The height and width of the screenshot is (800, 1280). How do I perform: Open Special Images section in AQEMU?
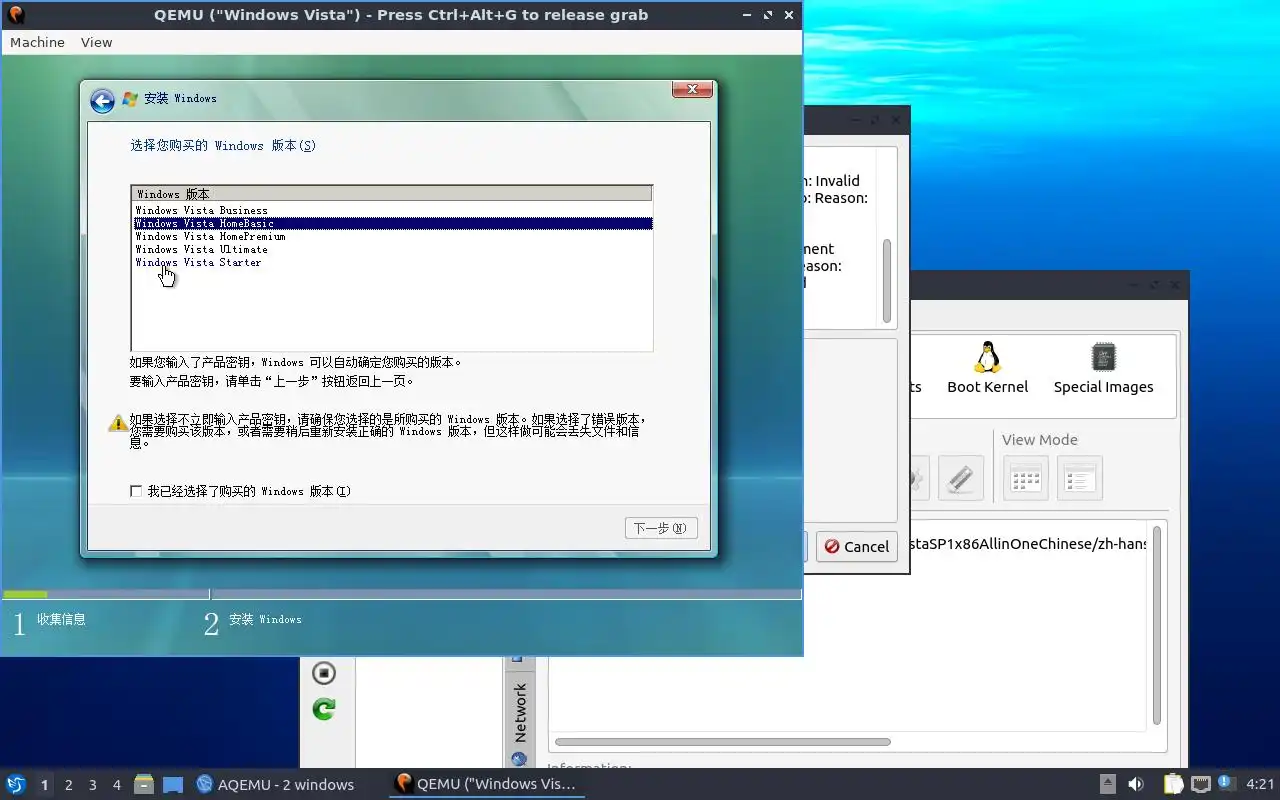[1103, 368]
